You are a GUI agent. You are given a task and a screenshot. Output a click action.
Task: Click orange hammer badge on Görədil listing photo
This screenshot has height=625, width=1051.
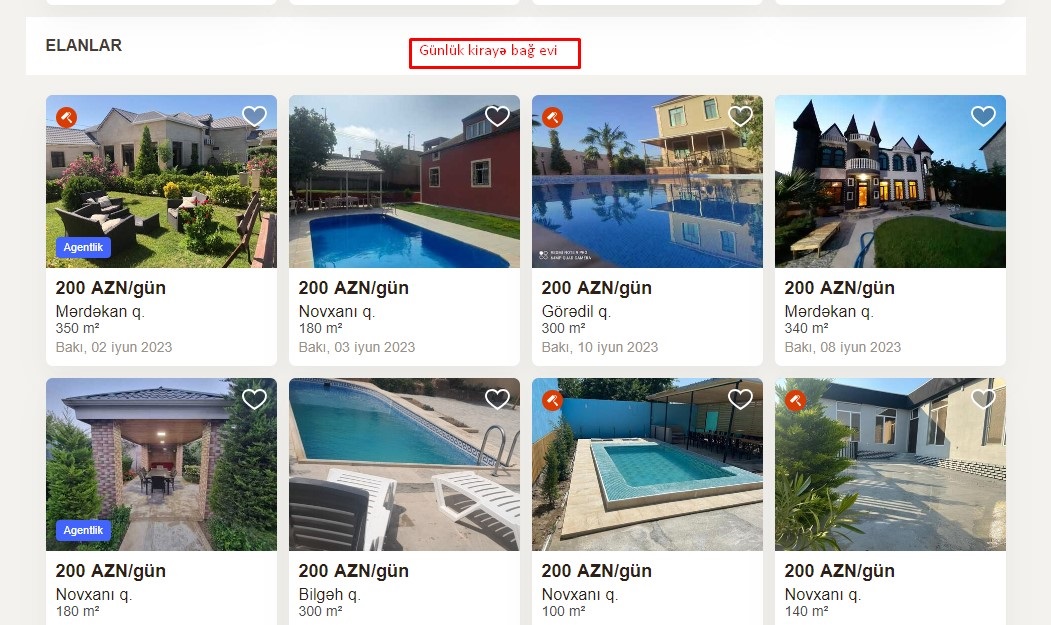click(x=552, y=117)
